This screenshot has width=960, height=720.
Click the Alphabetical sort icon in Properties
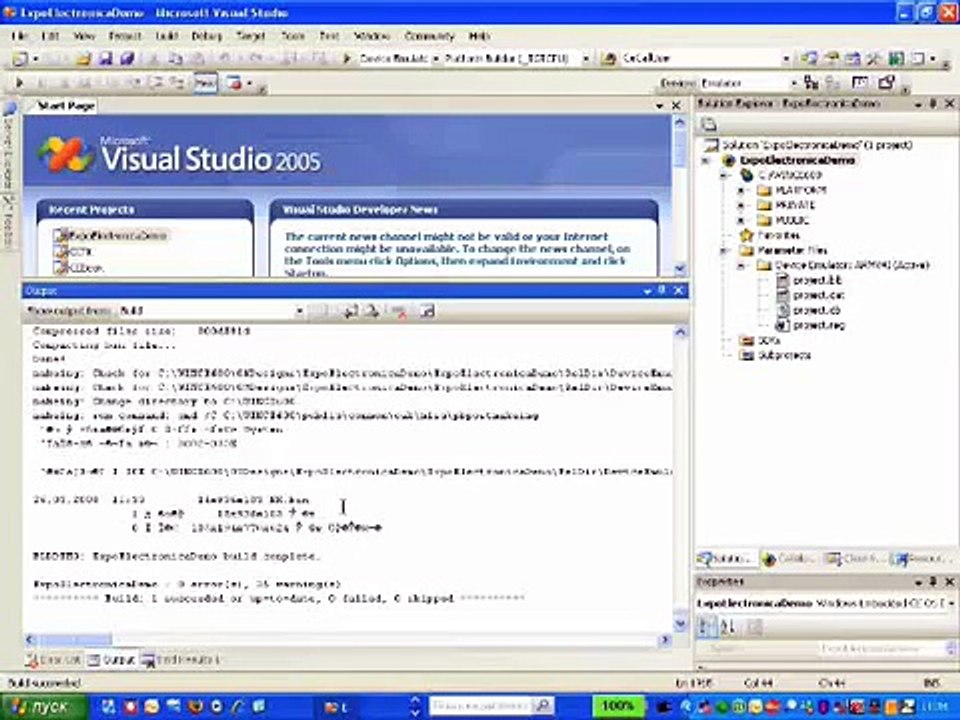(x=727, y=626)
